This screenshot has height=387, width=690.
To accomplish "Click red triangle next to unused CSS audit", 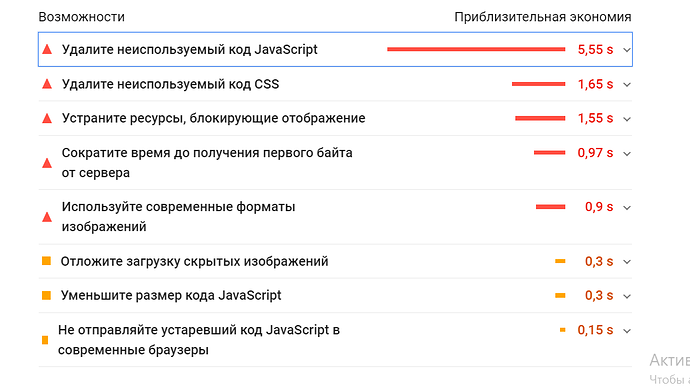I will tap(47, 84).
